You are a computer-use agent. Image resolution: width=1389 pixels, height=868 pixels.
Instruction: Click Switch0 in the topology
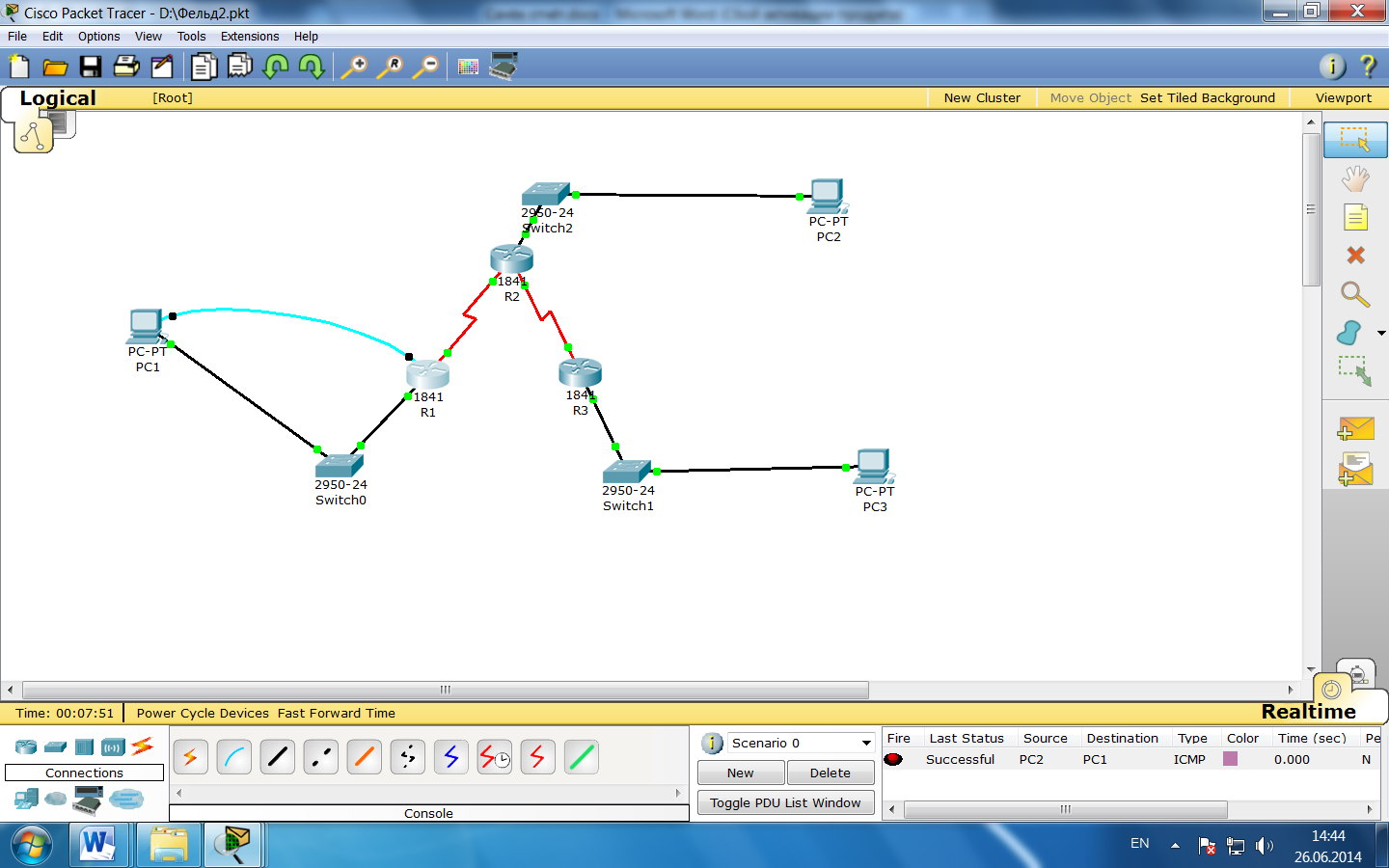(339, 465)
